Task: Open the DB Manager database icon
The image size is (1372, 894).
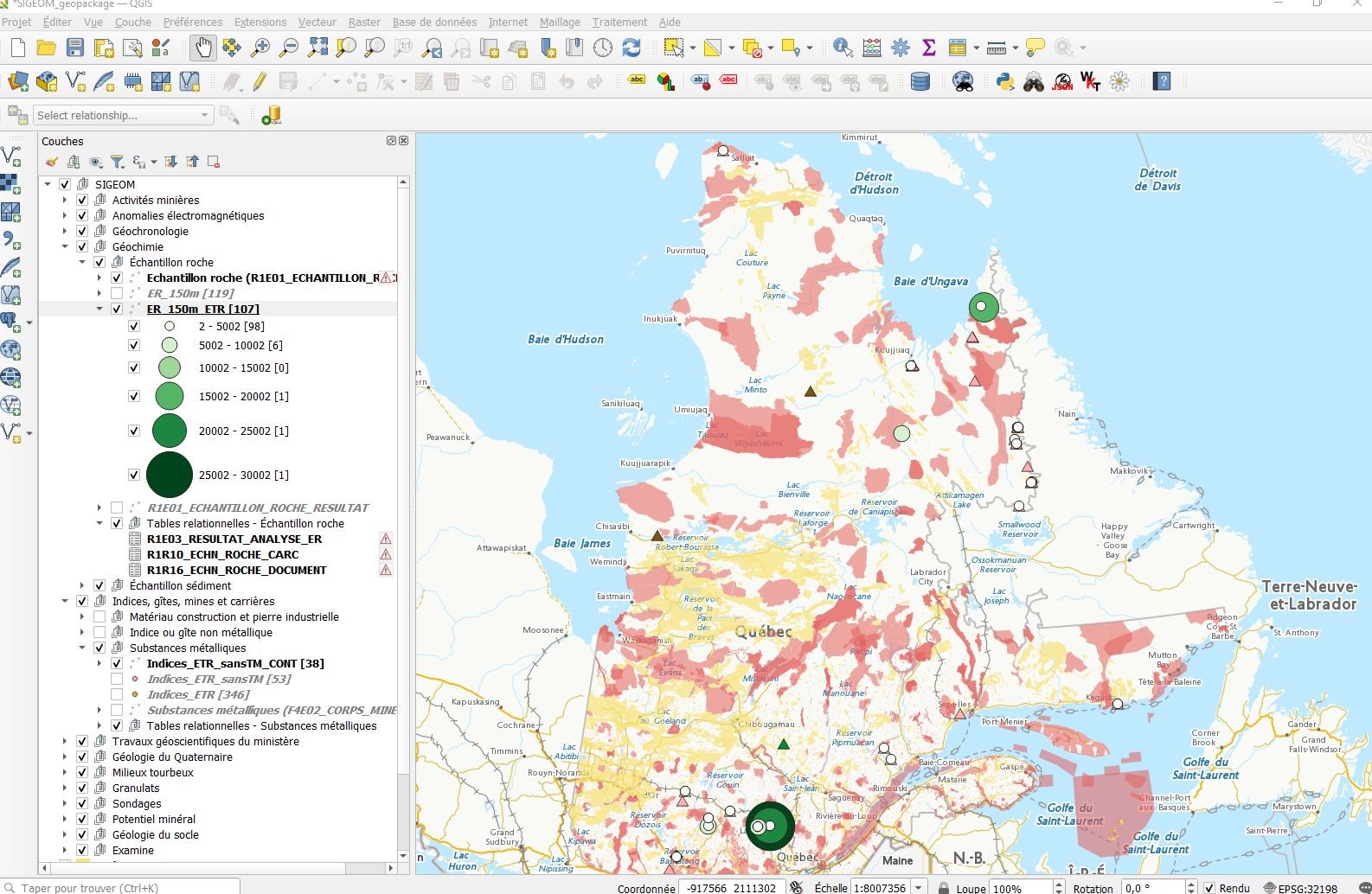Action: 920,82
